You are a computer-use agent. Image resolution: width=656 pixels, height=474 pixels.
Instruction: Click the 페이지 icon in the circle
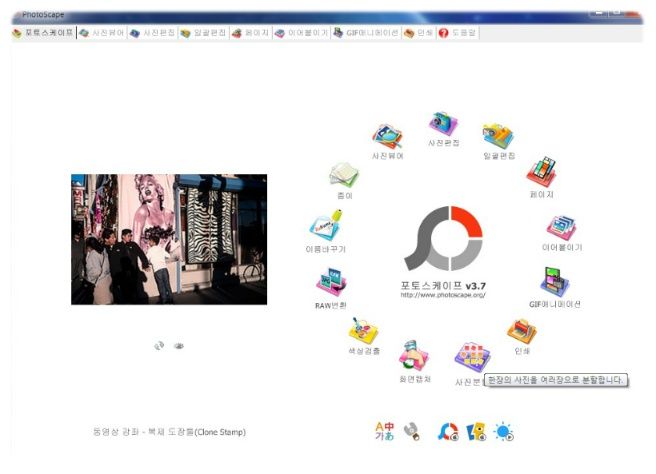(x=542, y=172)
